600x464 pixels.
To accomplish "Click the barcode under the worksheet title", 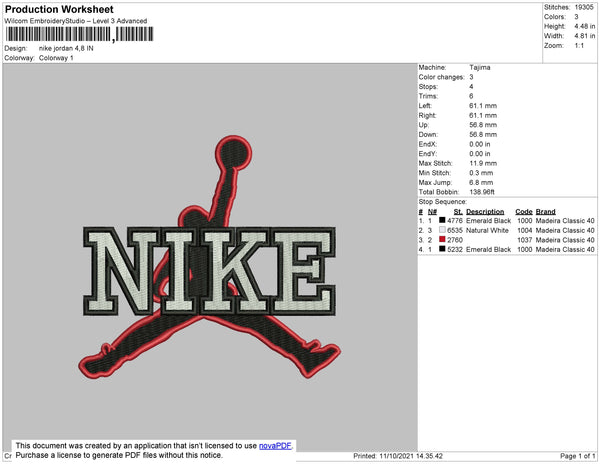I will [x=80, y=34].
